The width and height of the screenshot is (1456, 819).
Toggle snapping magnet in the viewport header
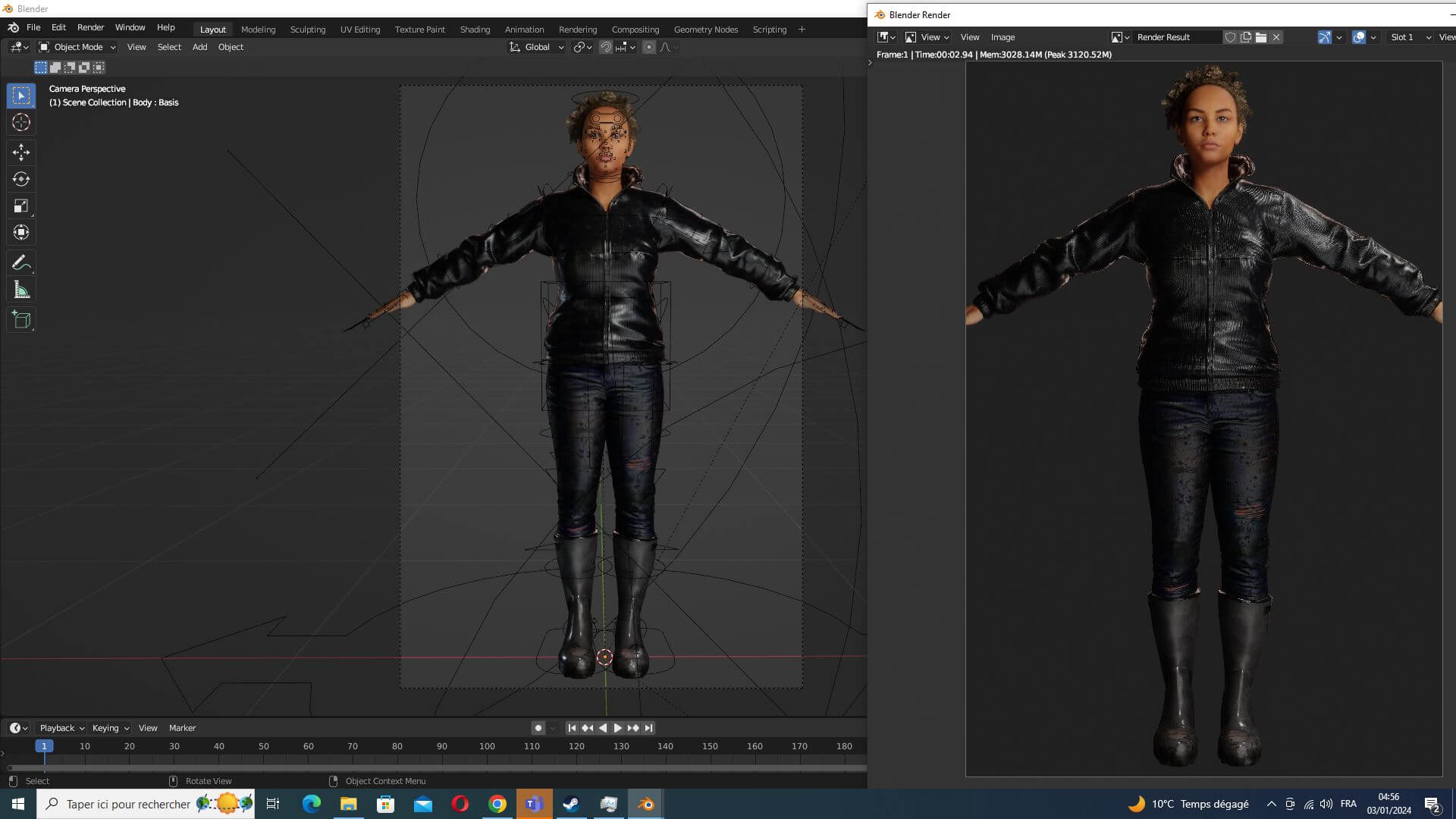coord(605,47)
